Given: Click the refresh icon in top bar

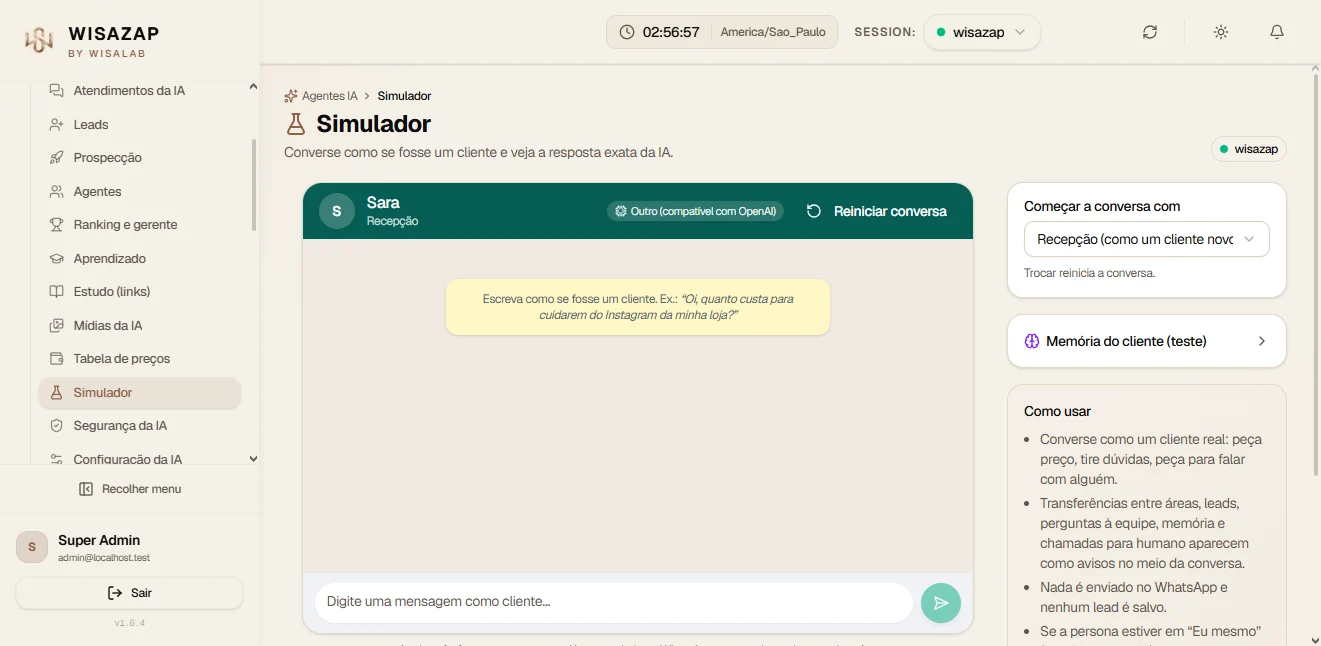Looking at the screenshot, I should point(1150,32).
